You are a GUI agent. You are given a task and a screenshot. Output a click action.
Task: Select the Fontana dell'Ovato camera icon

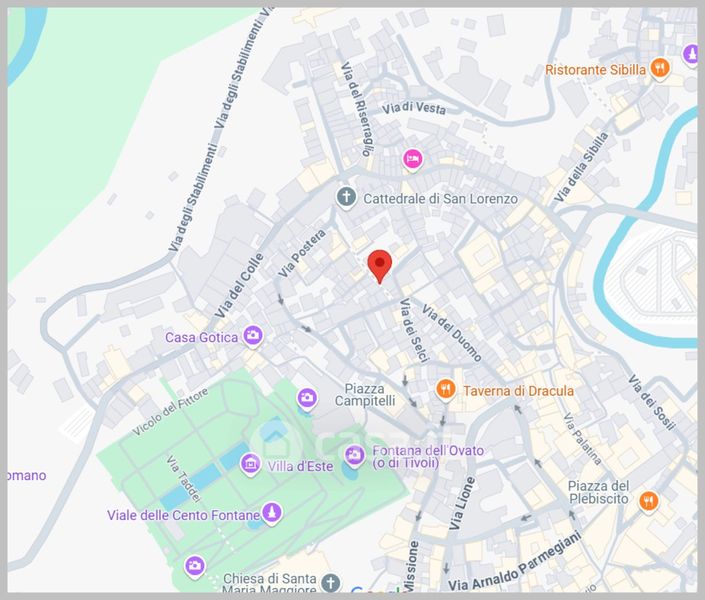click(355, 456)
